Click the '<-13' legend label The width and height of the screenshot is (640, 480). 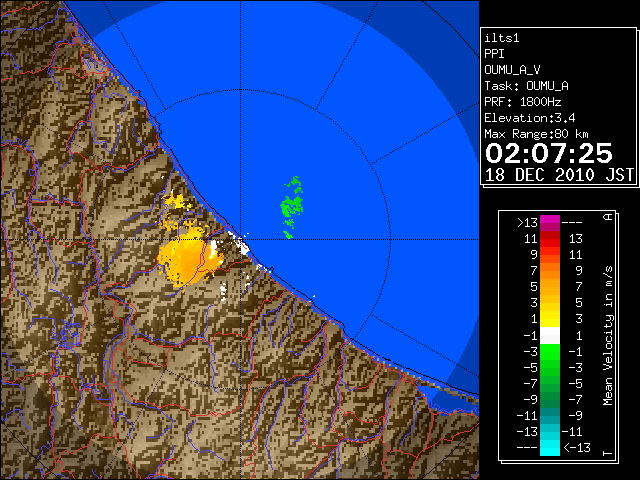pyautogui.click(x=577, y=448)
